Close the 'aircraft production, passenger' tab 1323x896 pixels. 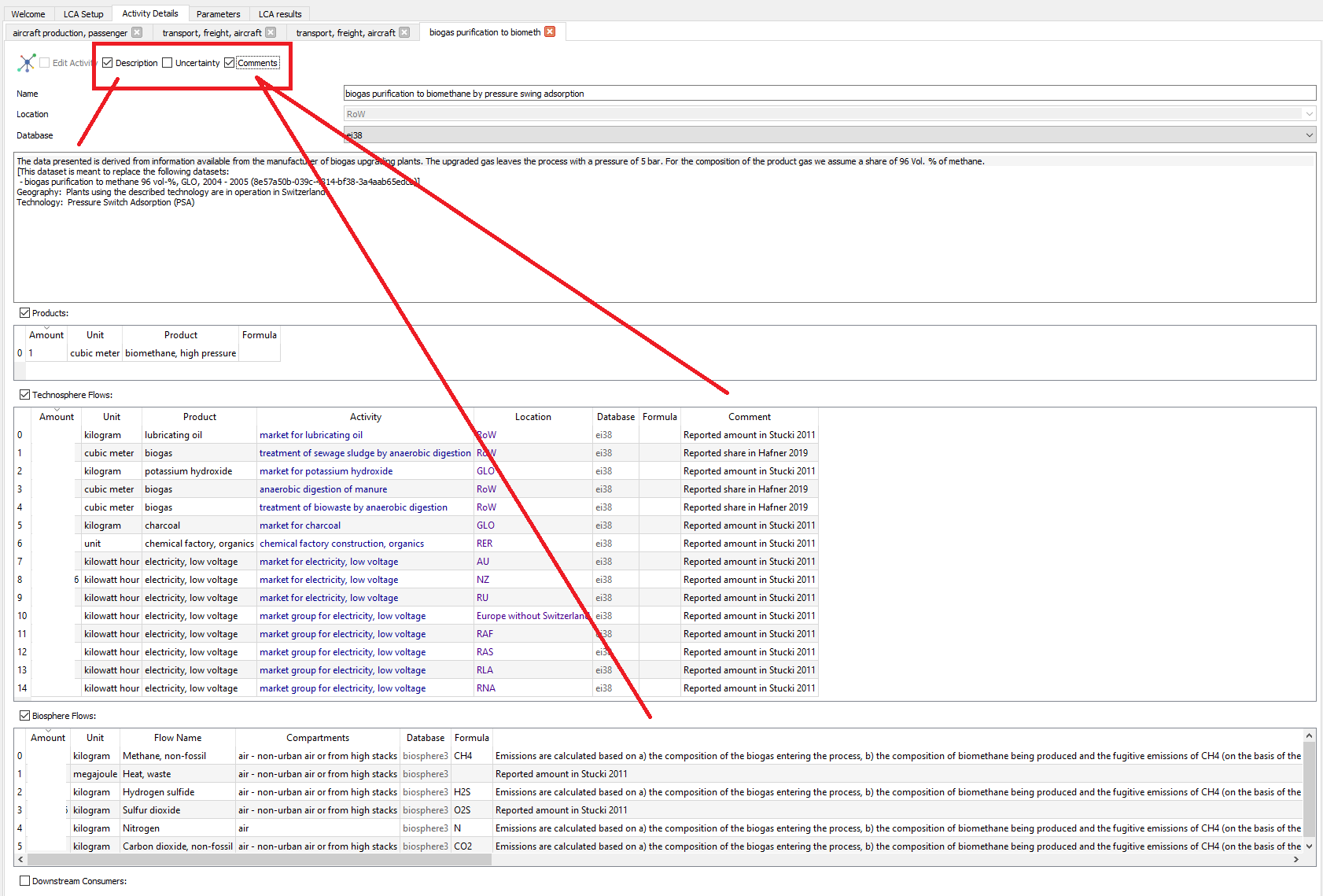(137, 32)
